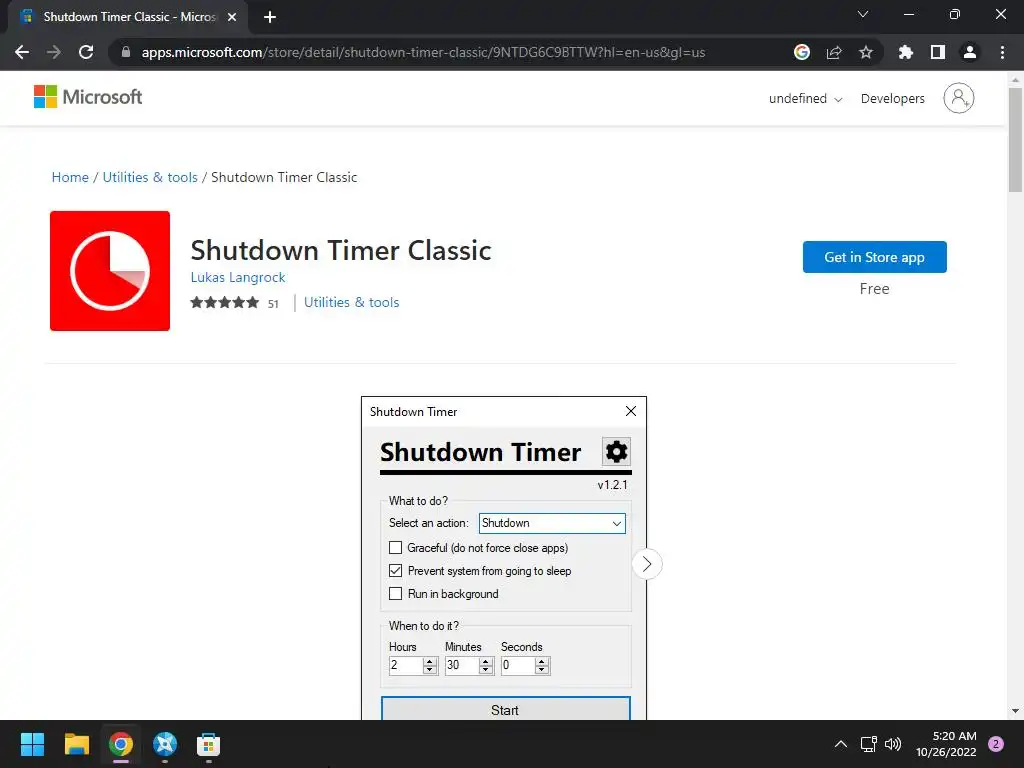
Task: Bookmark this page with the star icon
Action: point(866,52)
